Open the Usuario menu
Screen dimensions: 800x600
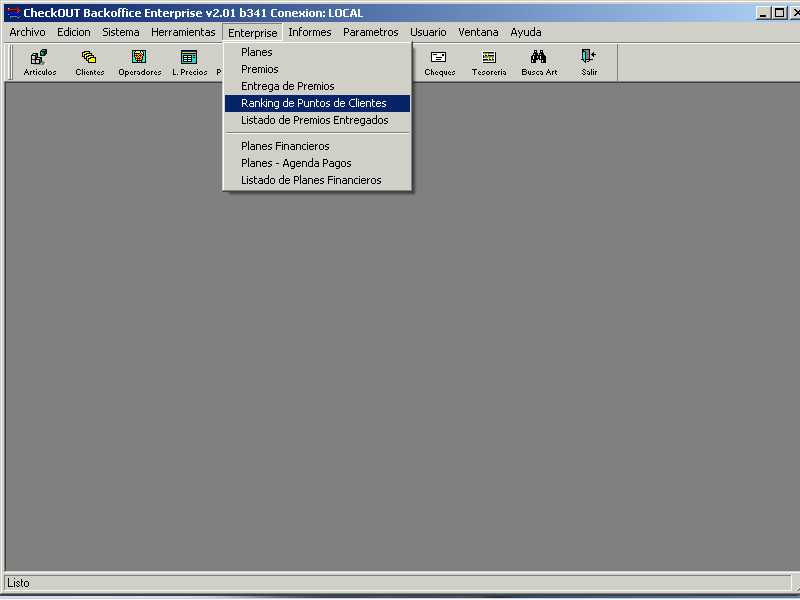[428, 32]
